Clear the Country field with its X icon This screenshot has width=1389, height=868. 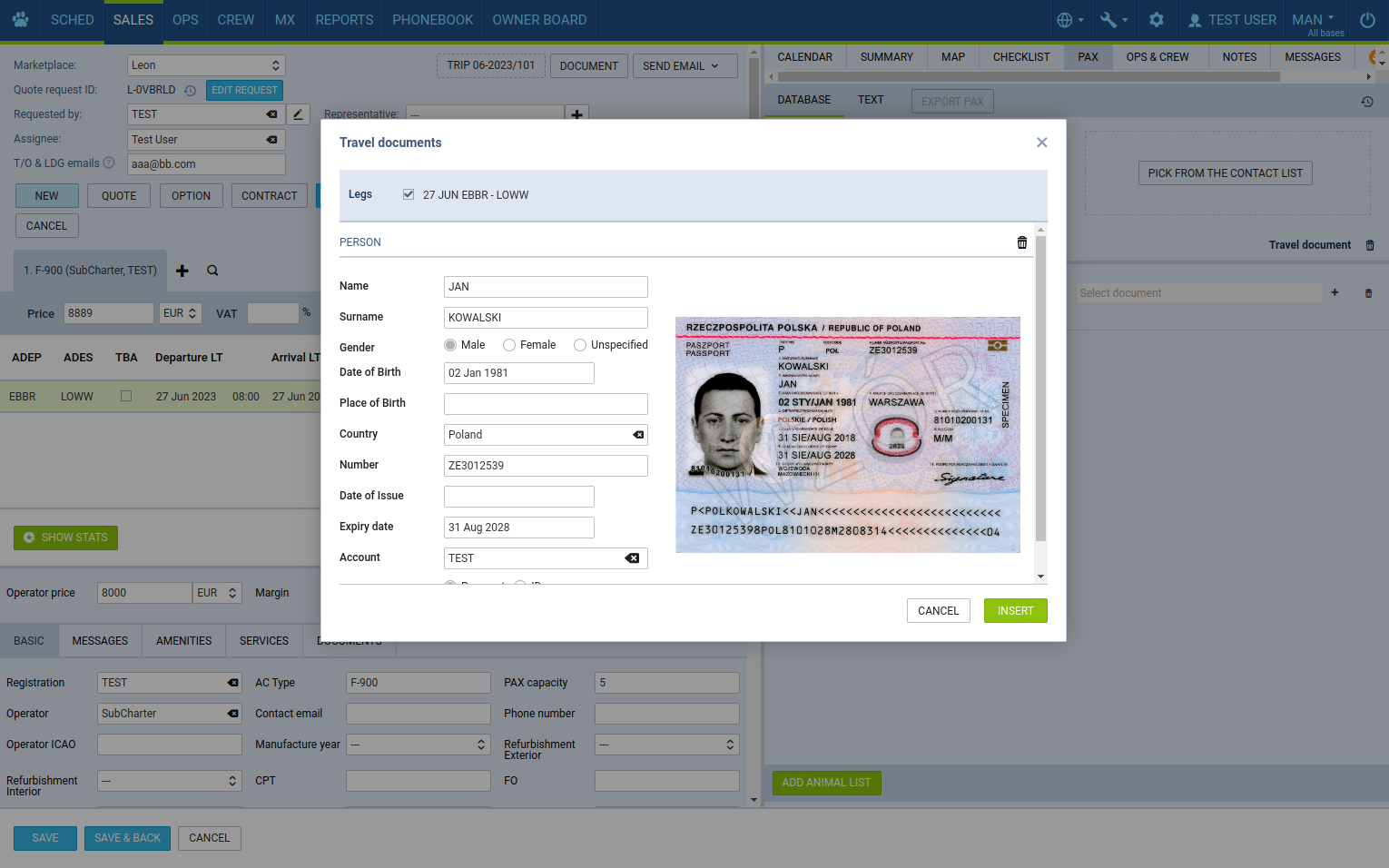[638, 435]
